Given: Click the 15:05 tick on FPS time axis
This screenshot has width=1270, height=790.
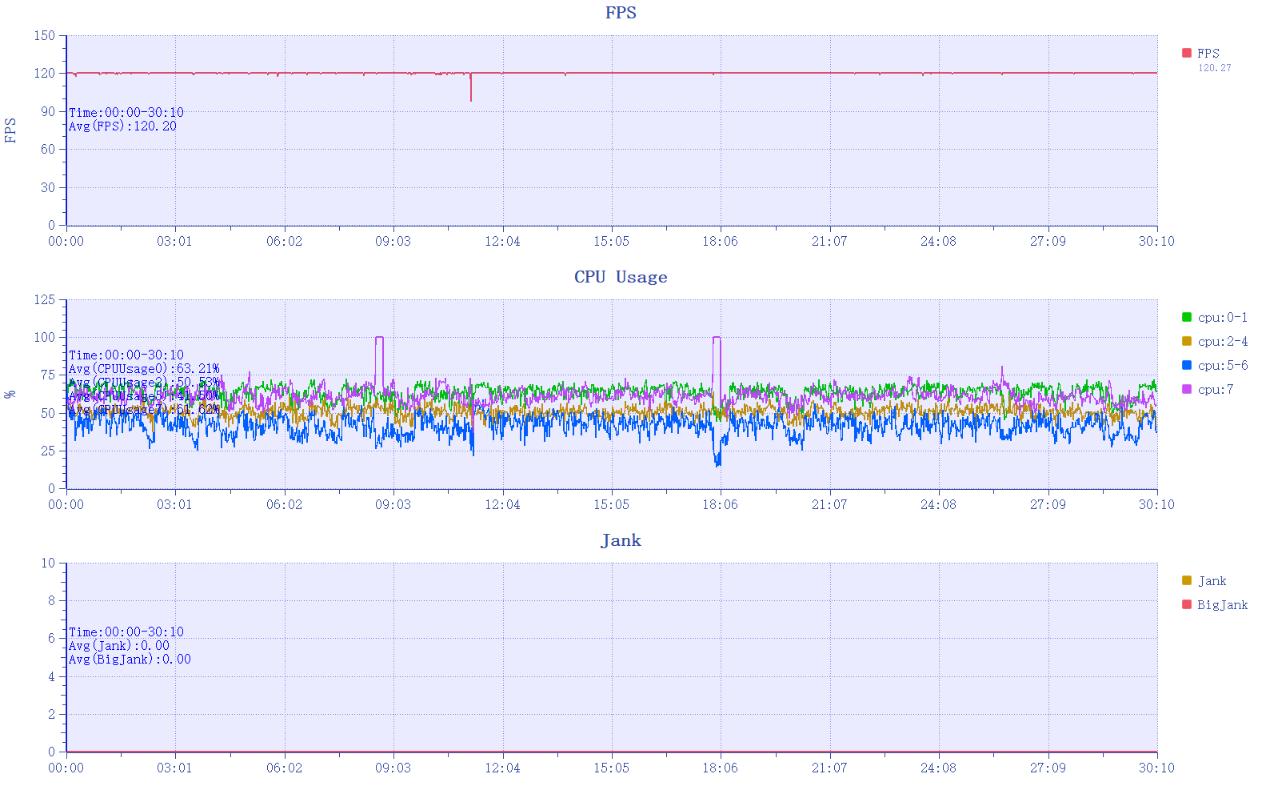Looking at the screenshot, I should coord(611,242).
